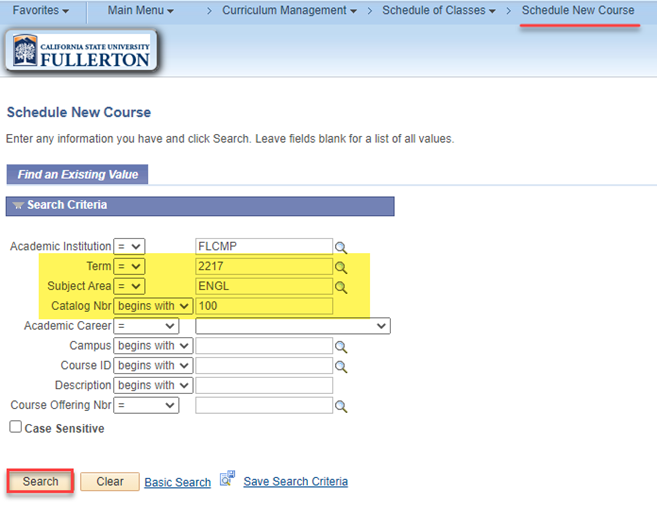Screen dimensions: 657x511
Task: Open the Term operator dropdown
Action: pyautogui.click(x=129, y=267)
